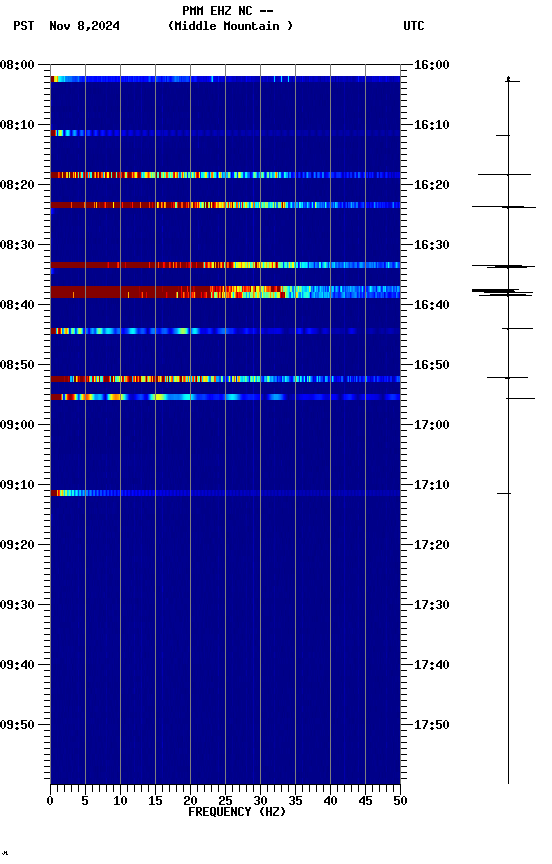The height and width of the screenshot is (864, 552).
Task: Click the spectrogram band at 09:11
Action: coord(225,493)
